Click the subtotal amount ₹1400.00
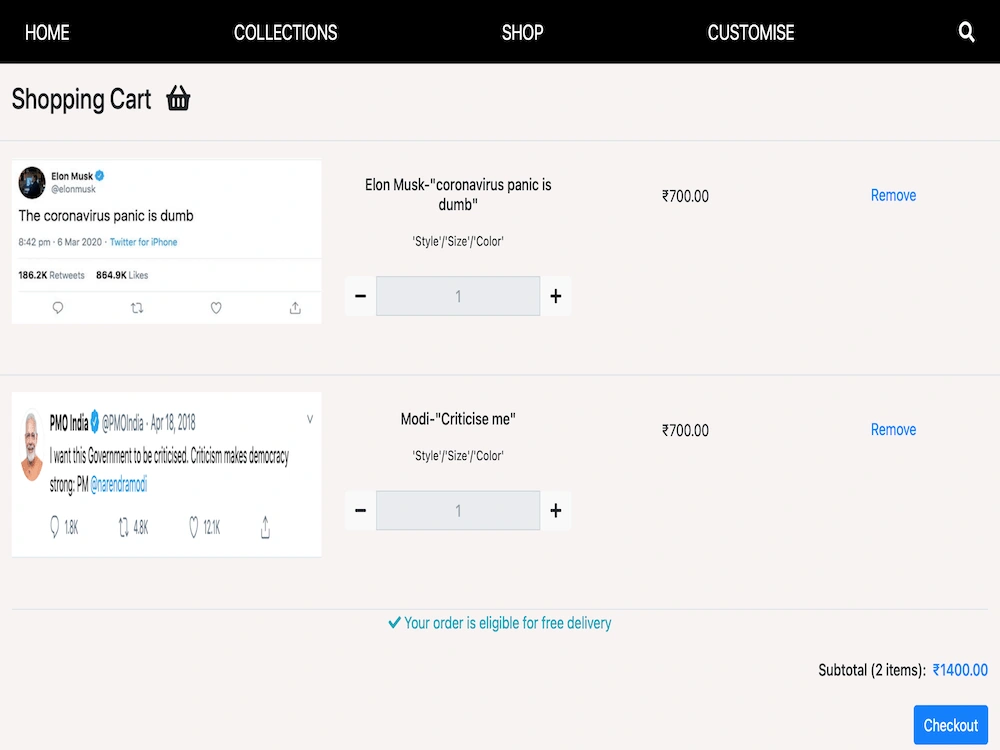The height and width of the screenshot is (750, 1000). tap(960, 670)
